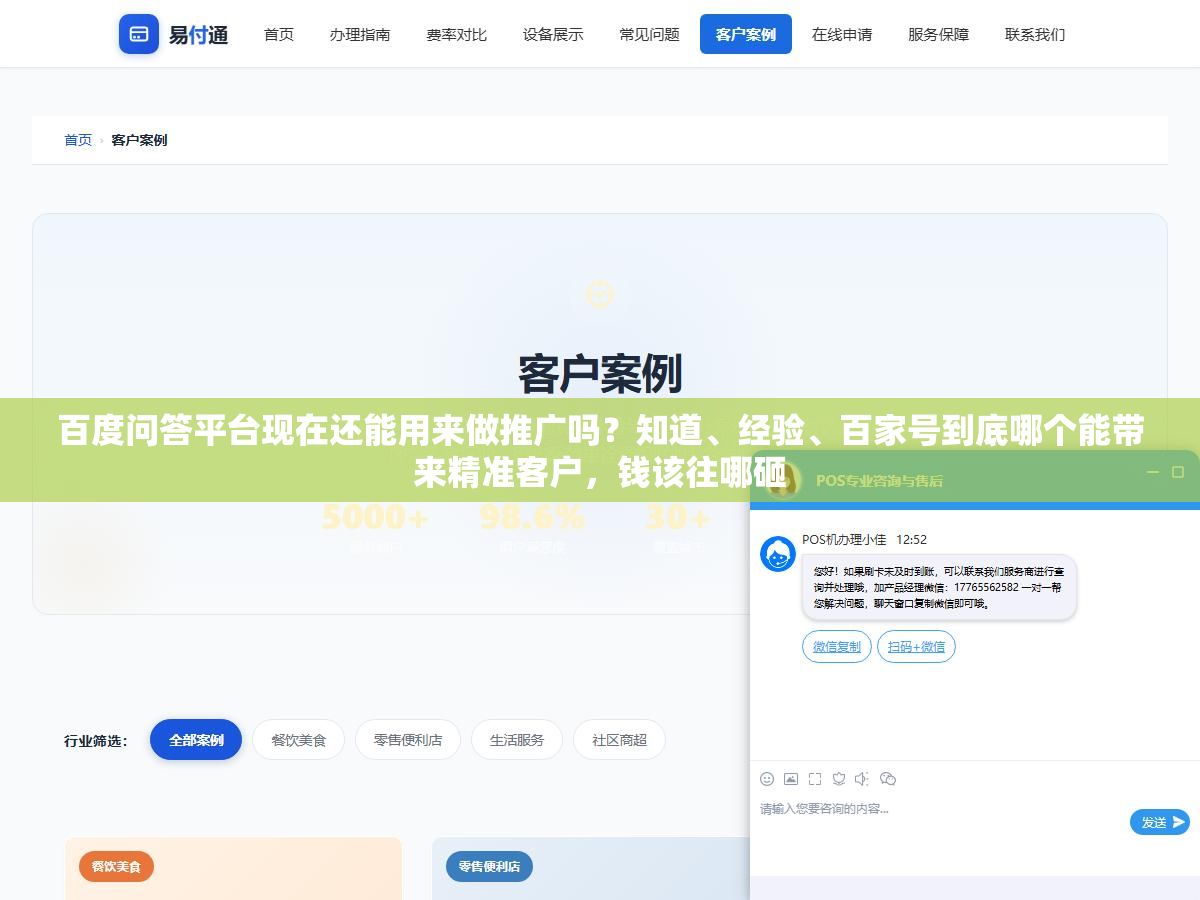The image size is (1200, 900).
Task: Open the 联系我们 navigation item
Action: [x=1035, y=34]
